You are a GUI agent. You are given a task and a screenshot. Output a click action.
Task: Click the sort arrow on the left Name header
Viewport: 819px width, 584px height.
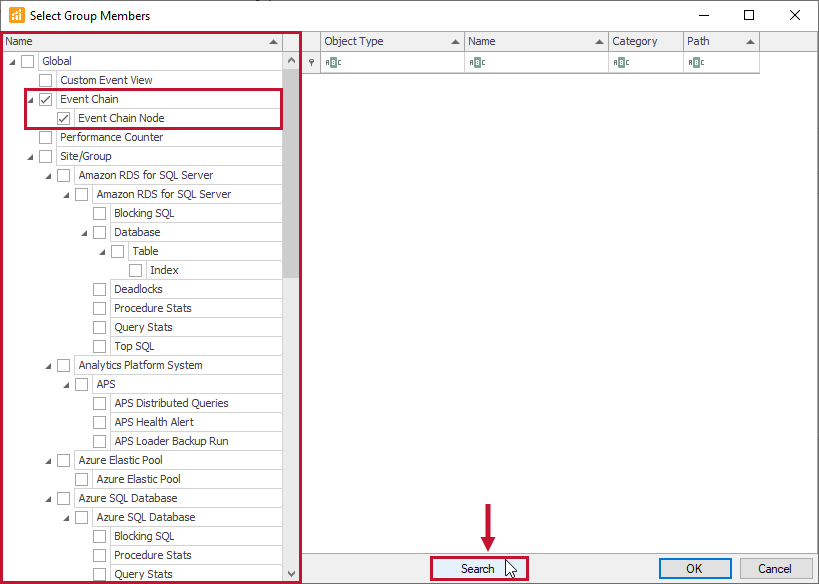tap(272, 41)
